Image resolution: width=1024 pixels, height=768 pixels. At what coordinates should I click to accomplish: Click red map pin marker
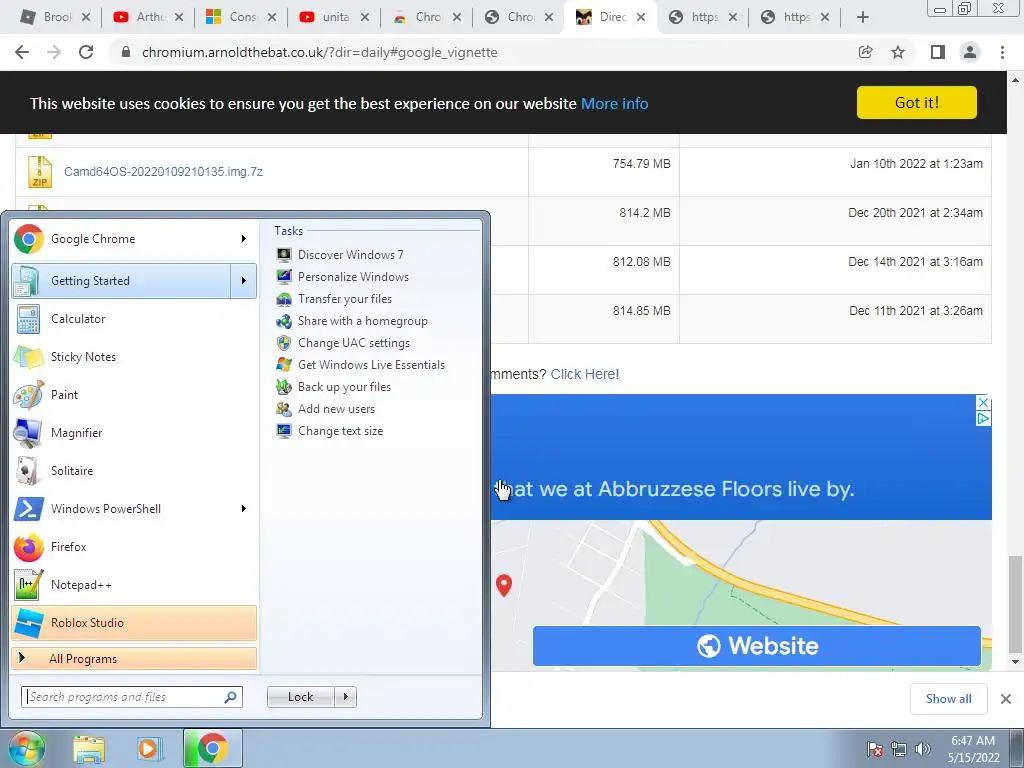[504, 585]
